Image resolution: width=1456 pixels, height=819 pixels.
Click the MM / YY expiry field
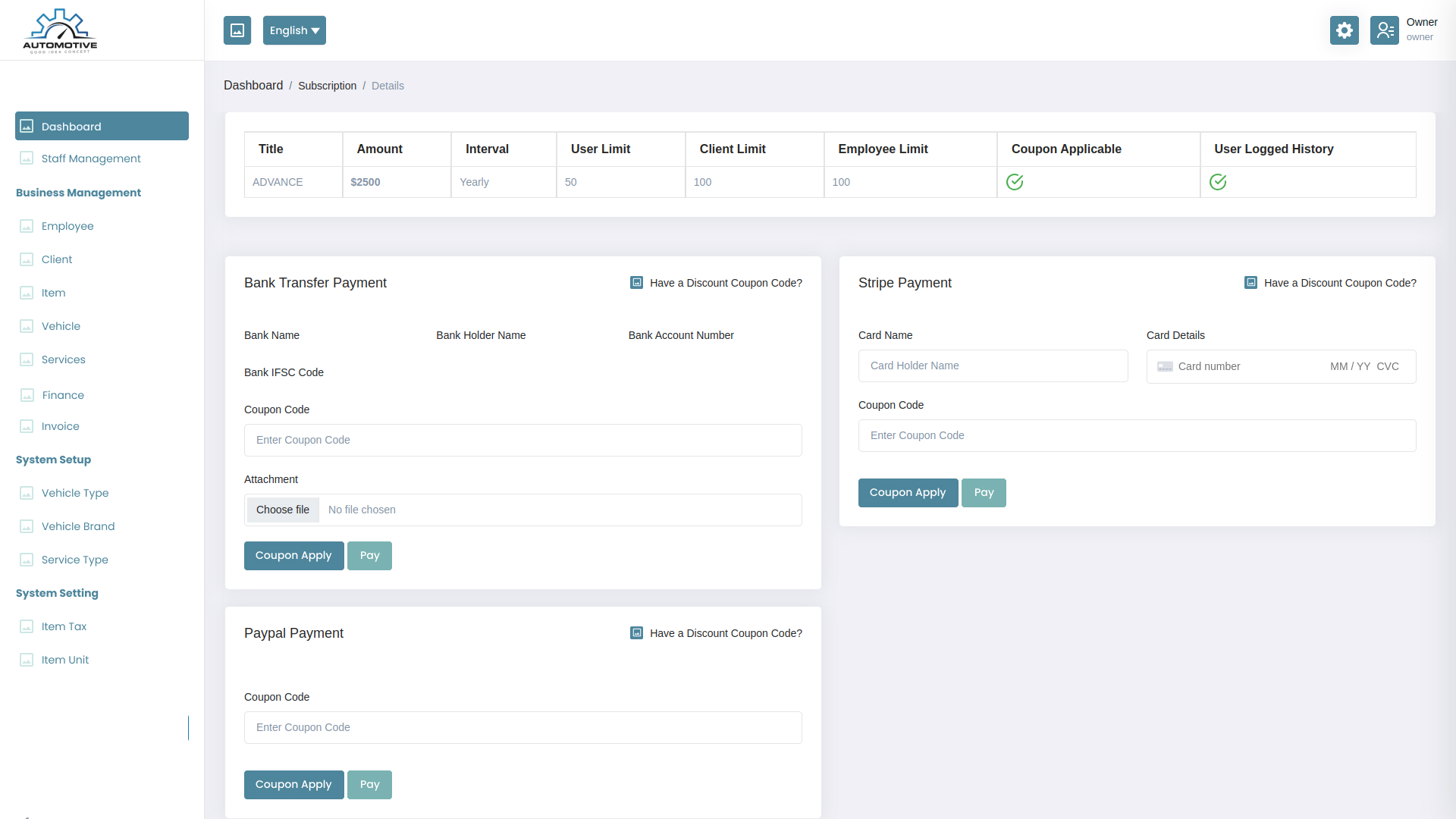click(x=1350, y=367)
